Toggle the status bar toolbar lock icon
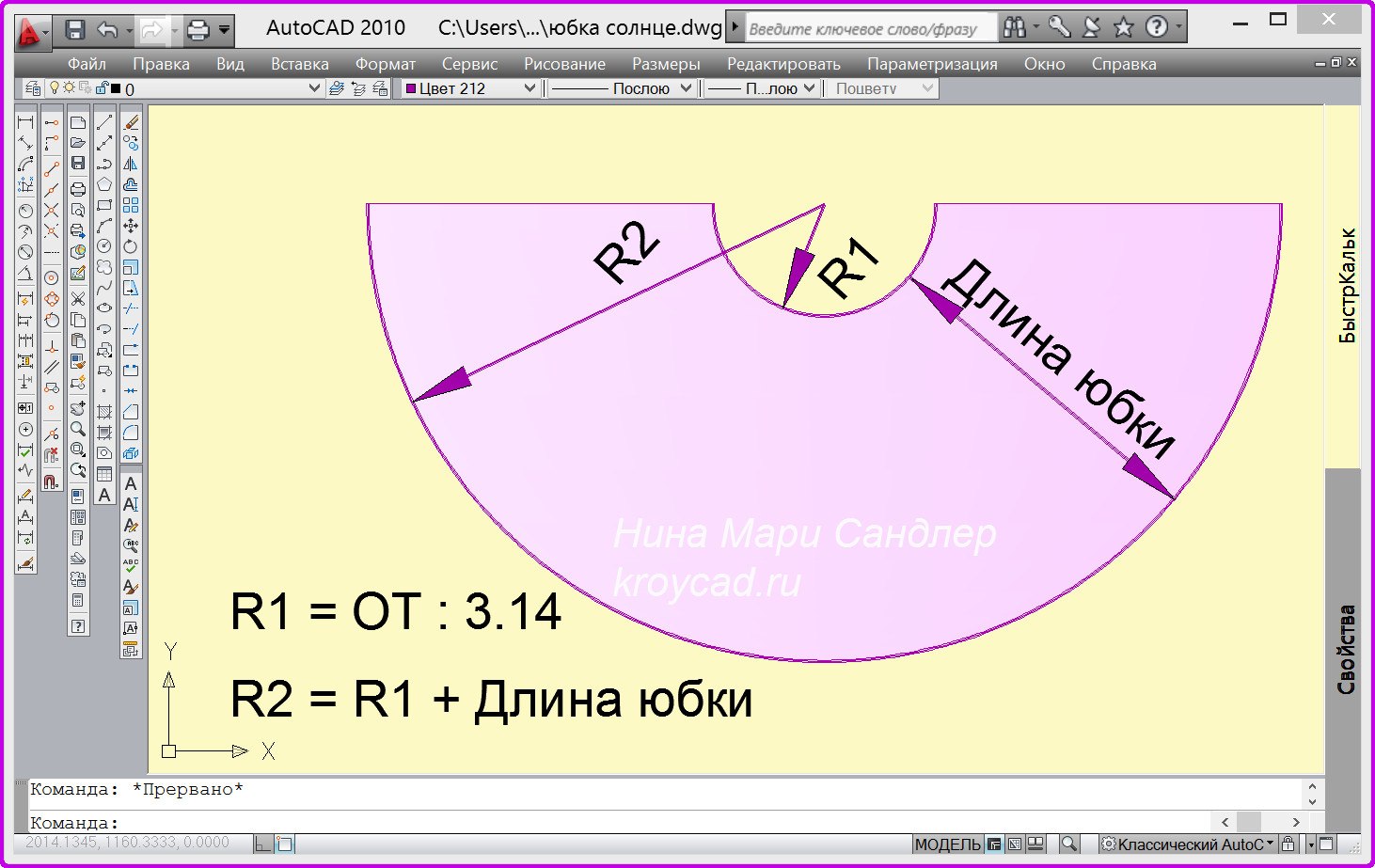1375x868 pixels. point(1288,844)
